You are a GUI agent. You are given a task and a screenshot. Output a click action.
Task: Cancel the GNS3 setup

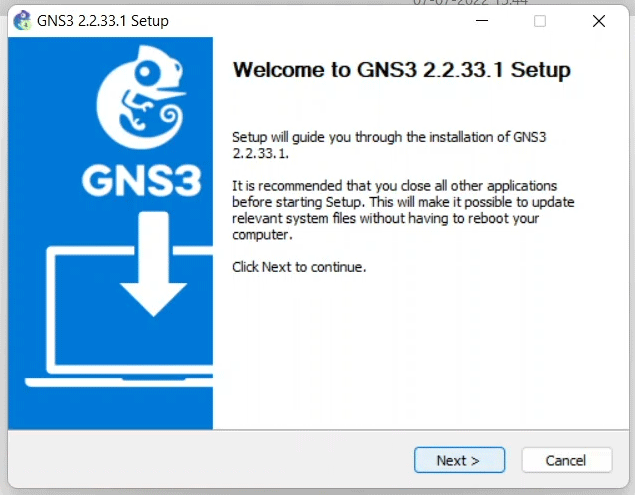(567, 460)
